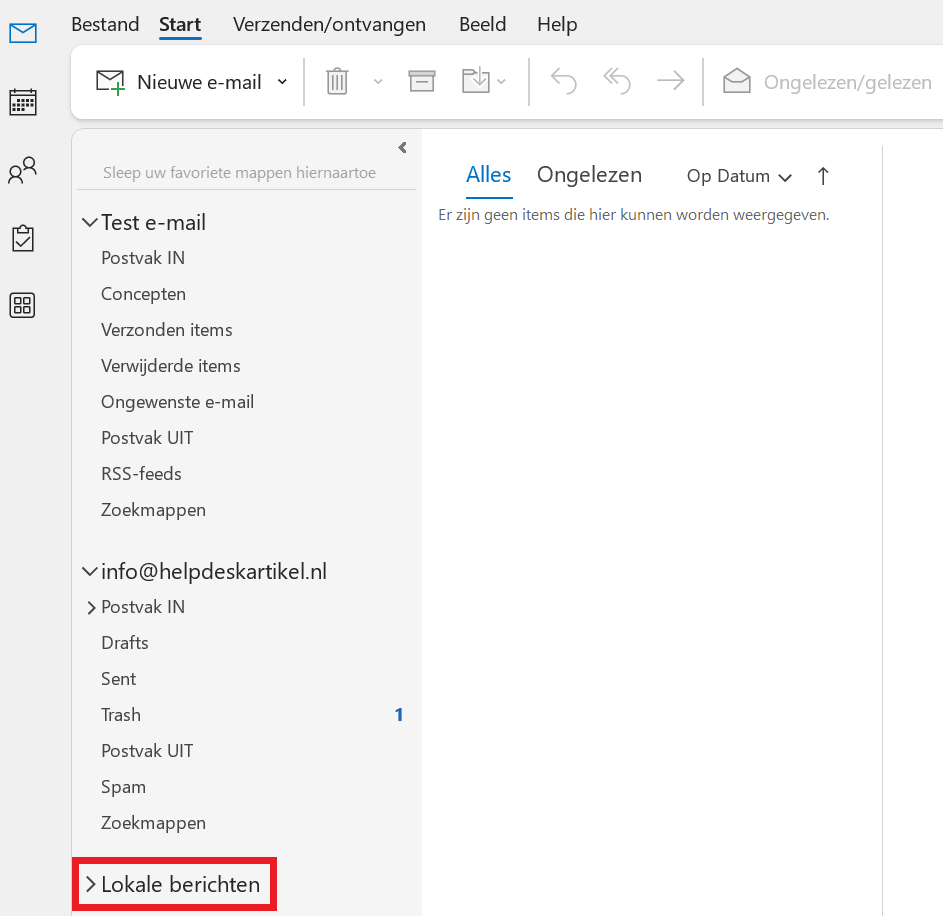The image size is (943, 916).
Task: Click the Archive box icon
Action: click(x=422, y=82)
